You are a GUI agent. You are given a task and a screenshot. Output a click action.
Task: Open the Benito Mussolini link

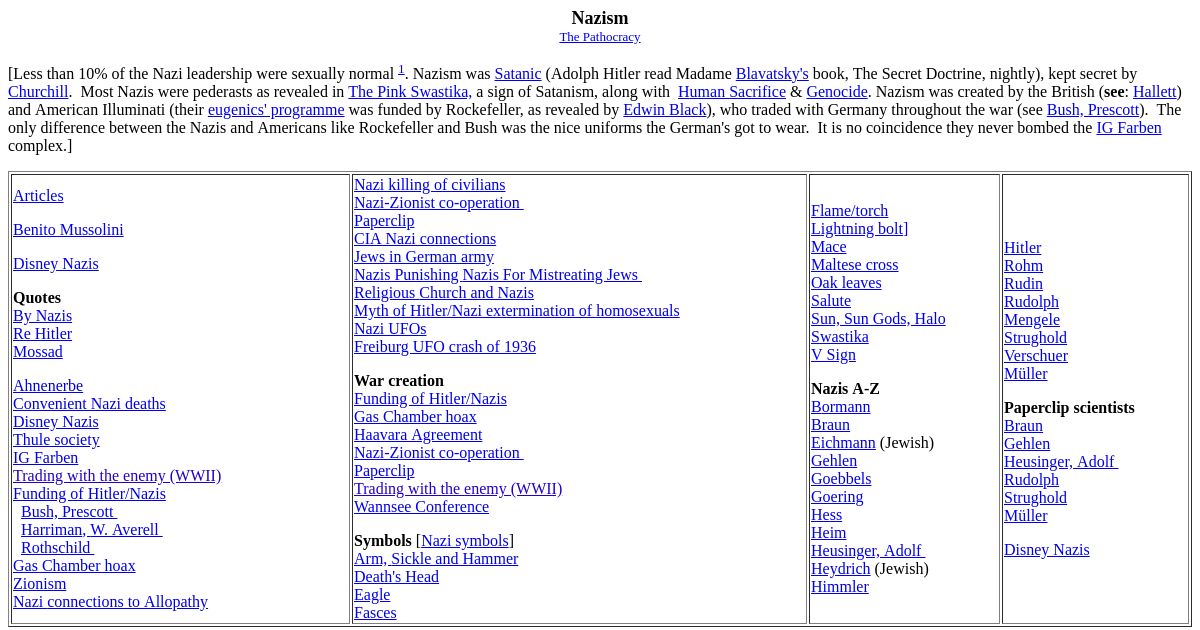(68, 230)
